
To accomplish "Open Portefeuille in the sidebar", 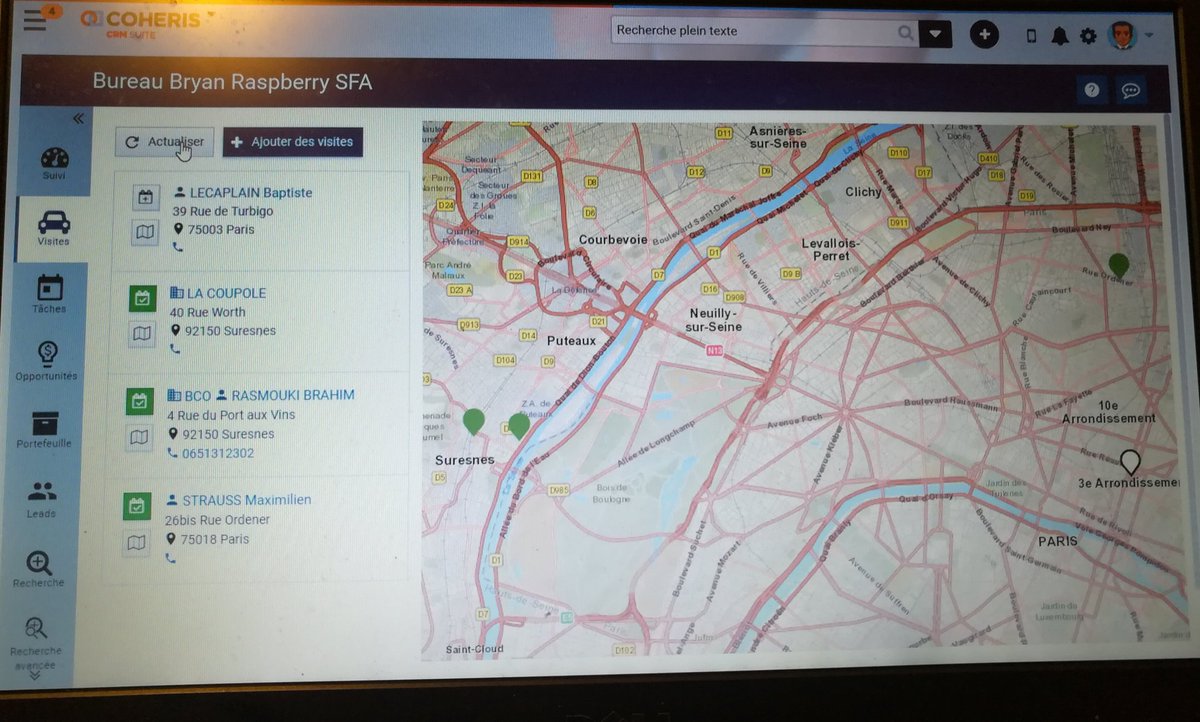I will coord(45,429).
